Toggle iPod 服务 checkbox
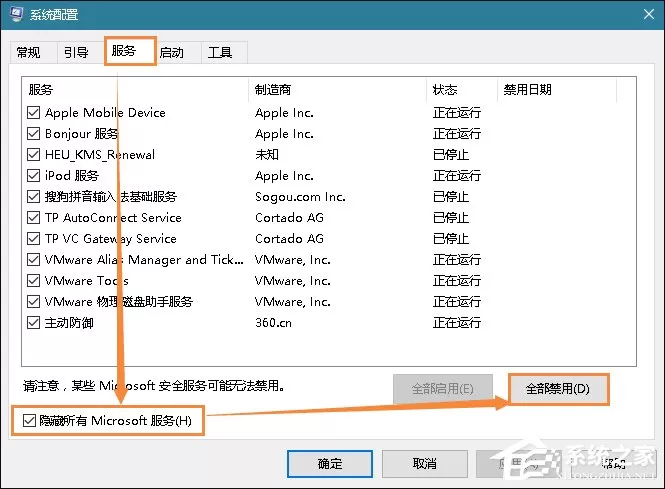Image resolution: width=665 pixels, height=489 pixels. pos(34,176)
